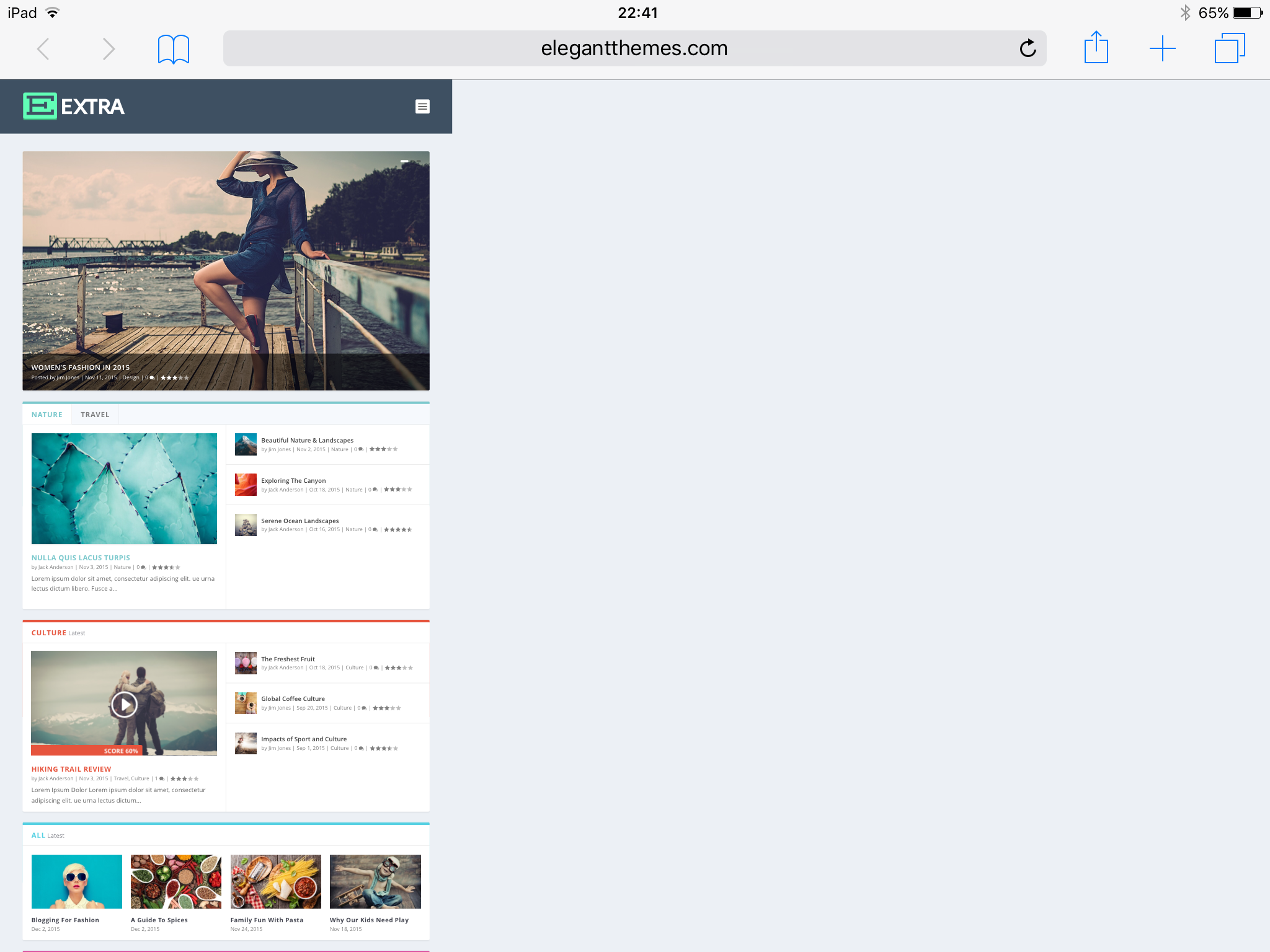The width and height of the screenshot is (1270, 952).
Task: Open Exploring The Canyon post
Action: pyautogui.click(x=293, y=480)
